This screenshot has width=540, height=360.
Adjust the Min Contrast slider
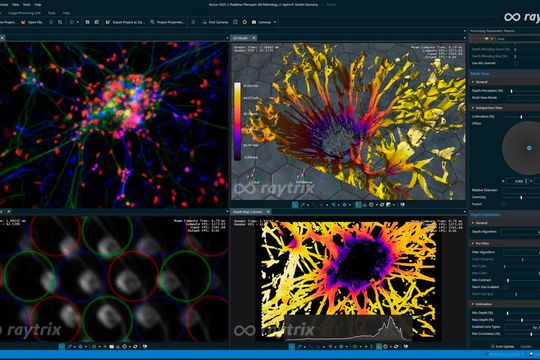(x=508, y=280)
